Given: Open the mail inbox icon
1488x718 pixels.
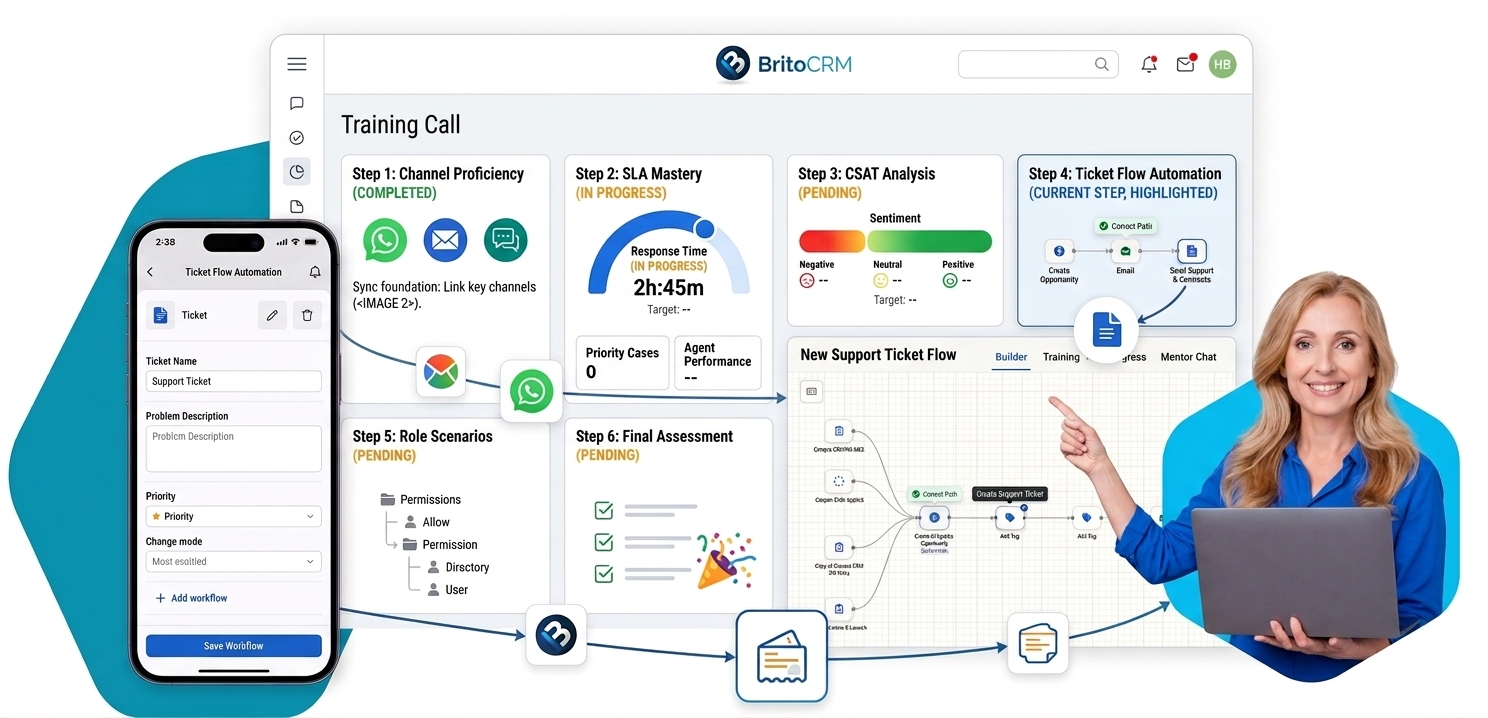Looking at the screenshot, I should click(x=1185, y=64).
